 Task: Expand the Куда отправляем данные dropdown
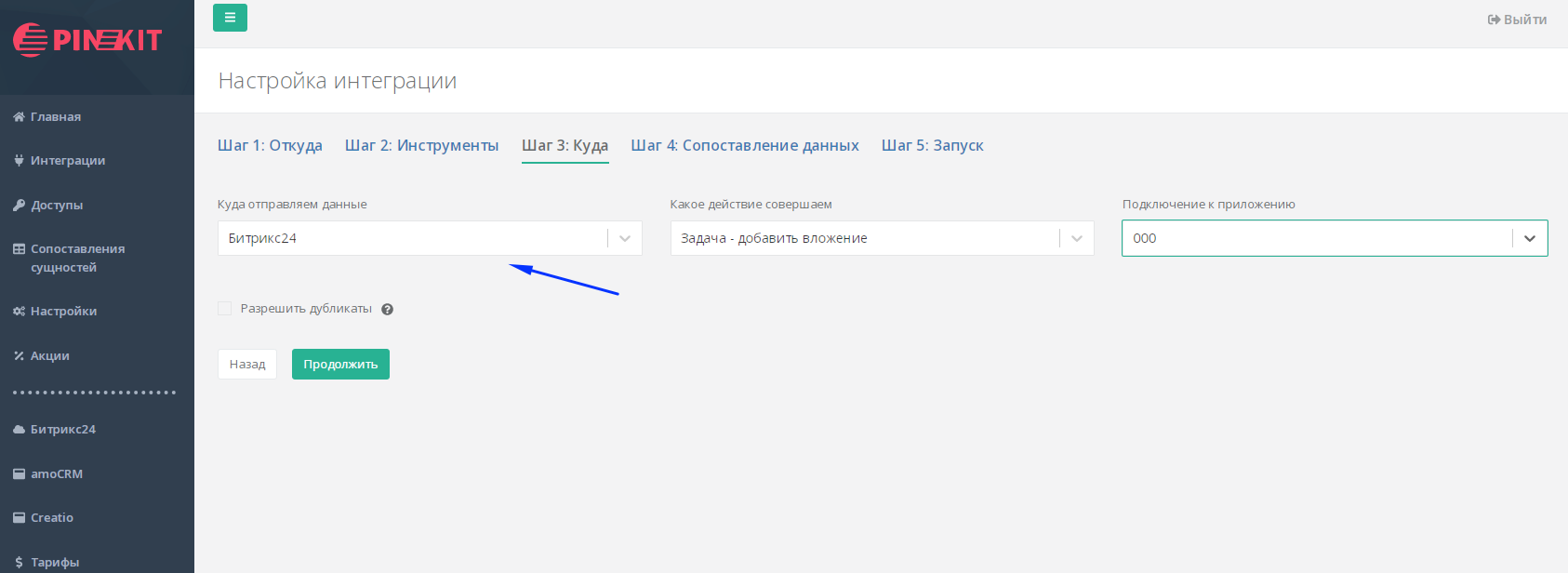624,238
